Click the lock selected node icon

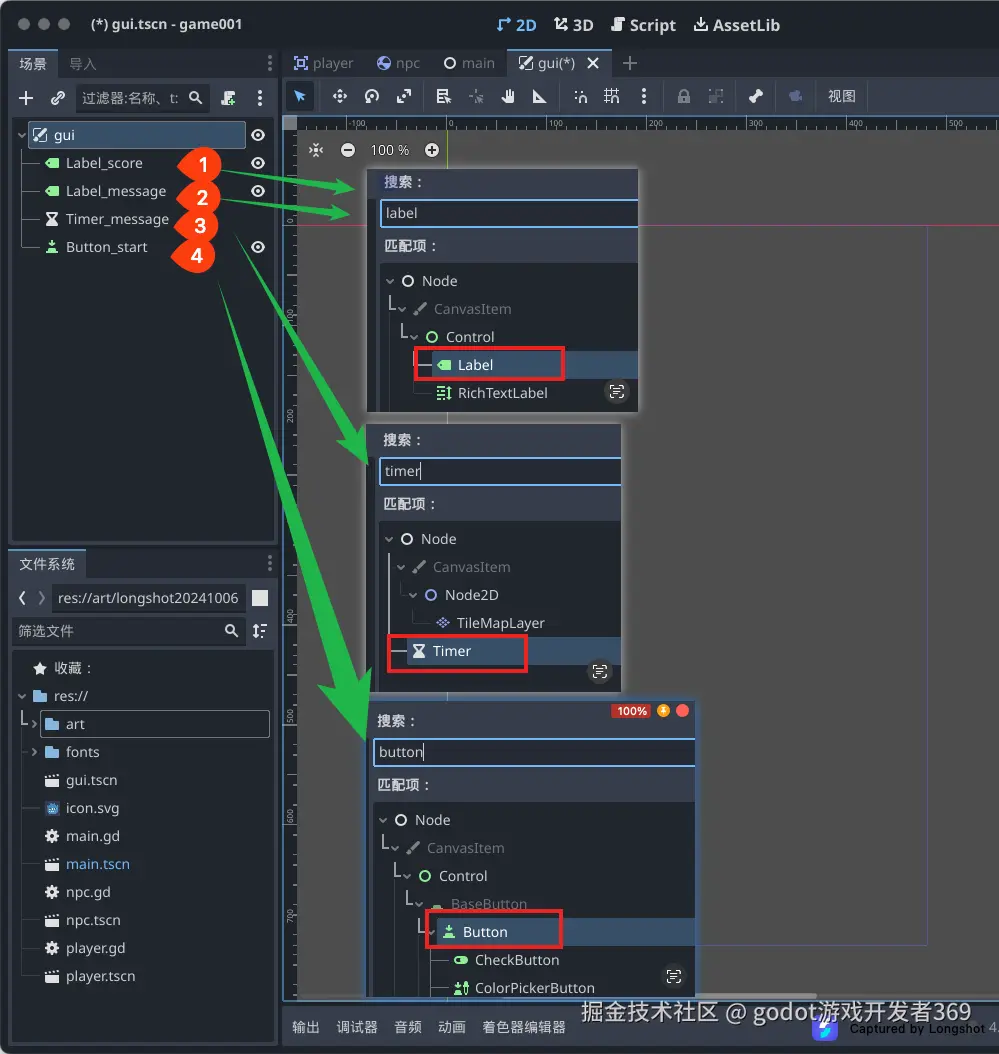[x=684, y=96]
